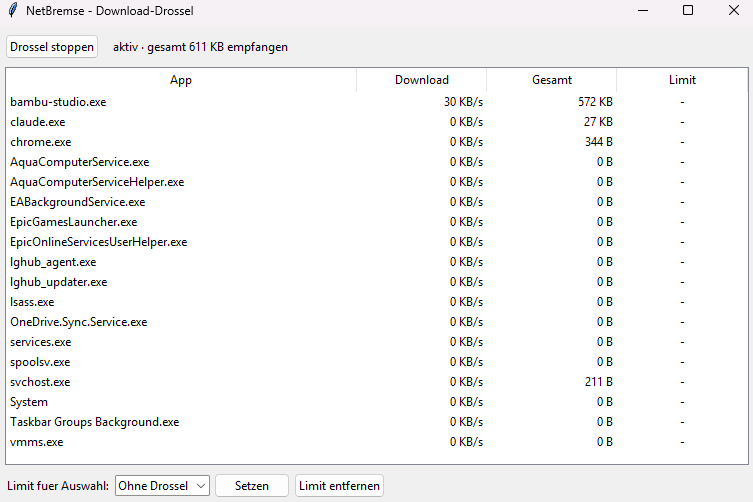Open the Ohne Drossel limit dropdown
This screenshot has height=502, width=753.
162,486
